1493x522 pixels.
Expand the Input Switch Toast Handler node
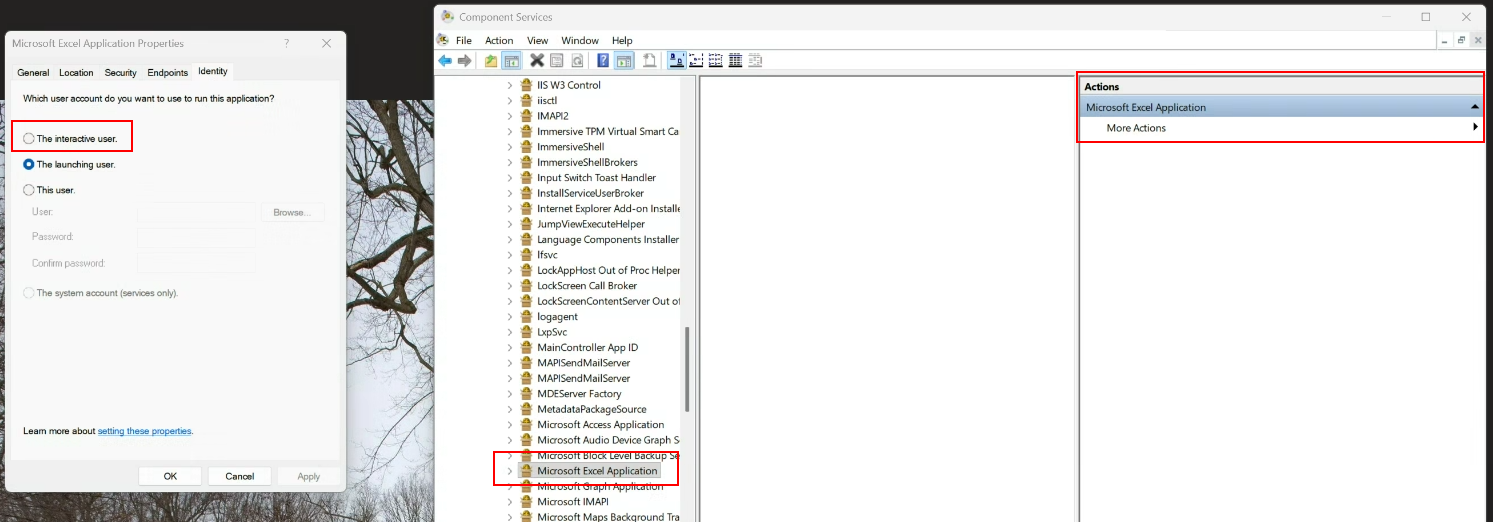[510, 178]
